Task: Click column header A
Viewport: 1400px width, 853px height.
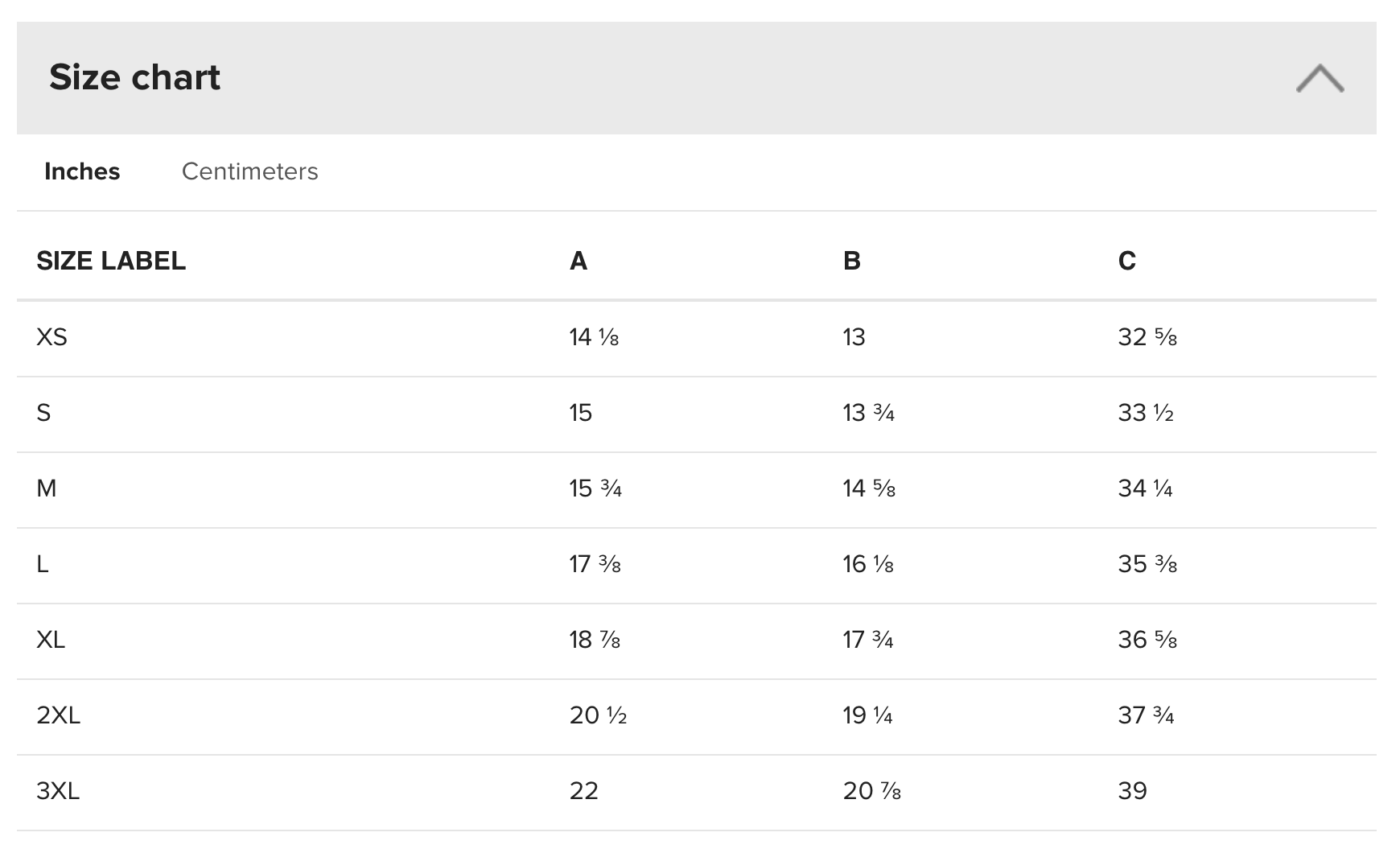Action: pos(579,261)
